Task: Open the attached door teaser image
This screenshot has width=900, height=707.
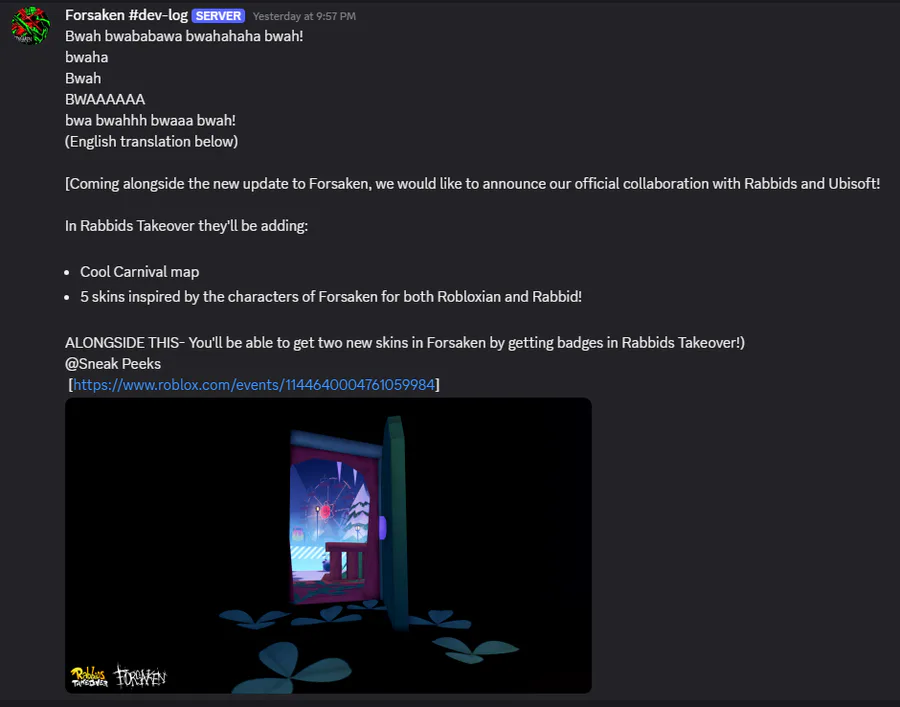Action: click(x=328, y=545)
